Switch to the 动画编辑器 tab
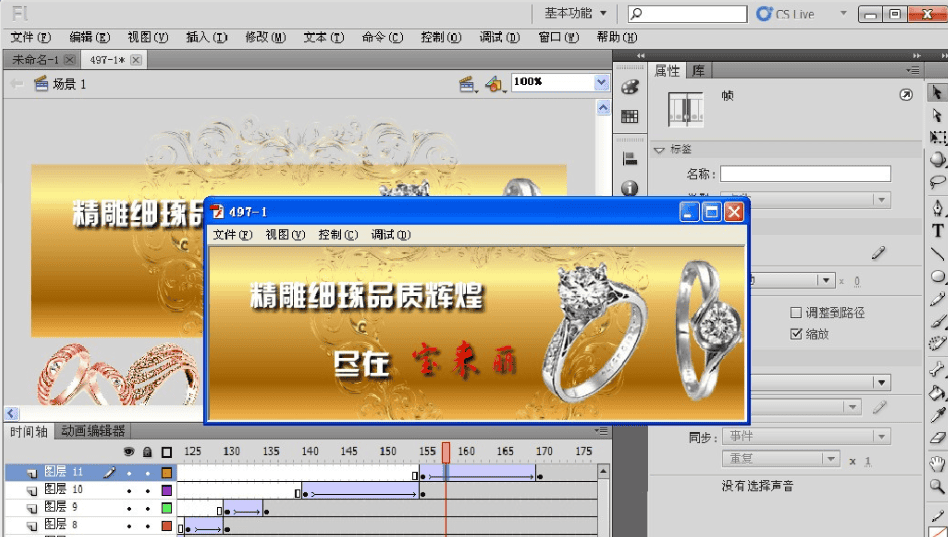Viewport: 948px width, 537px height. pyautogui.click(x=93, y=431)
